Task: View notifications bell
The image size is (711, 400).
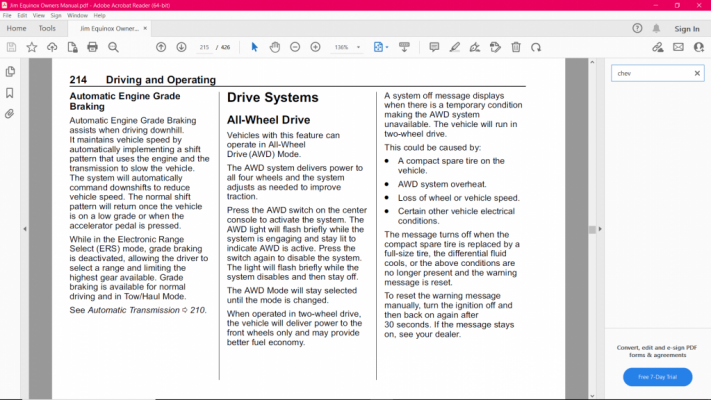Action: click(x=656, y=29)
